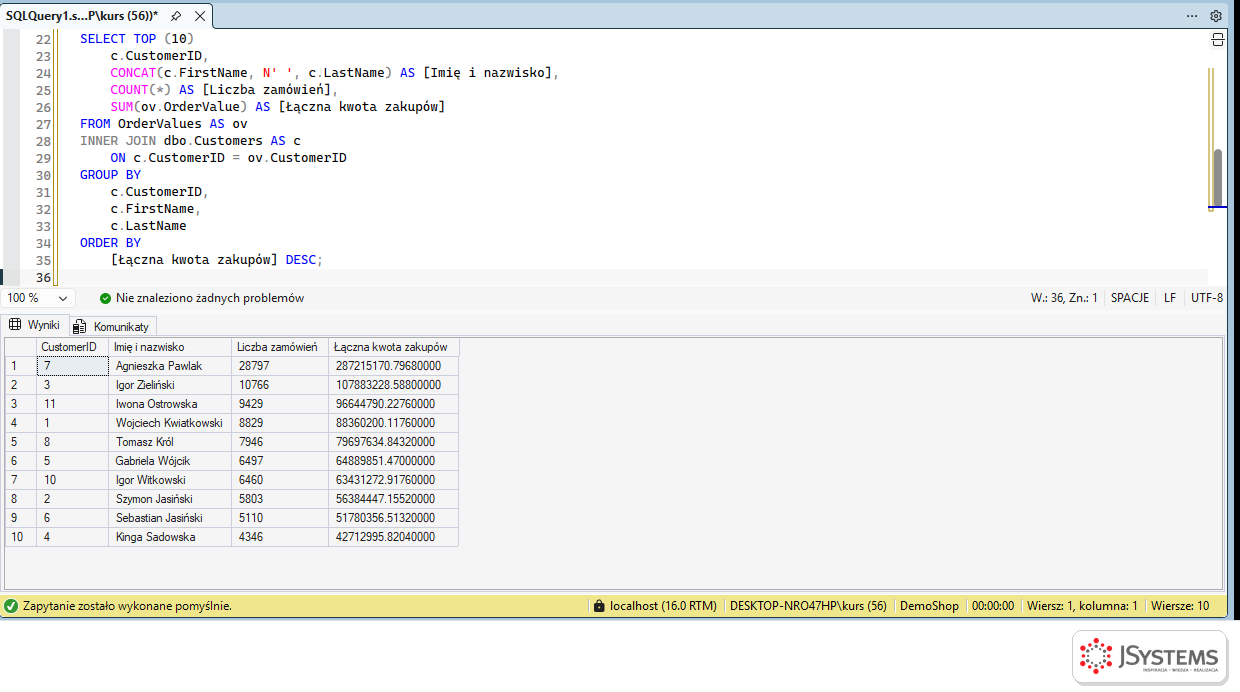The width and height of the screenshot is (1240, 692).
Task: Click the green no-problems checkmark icon
Action: click(106, 298)
